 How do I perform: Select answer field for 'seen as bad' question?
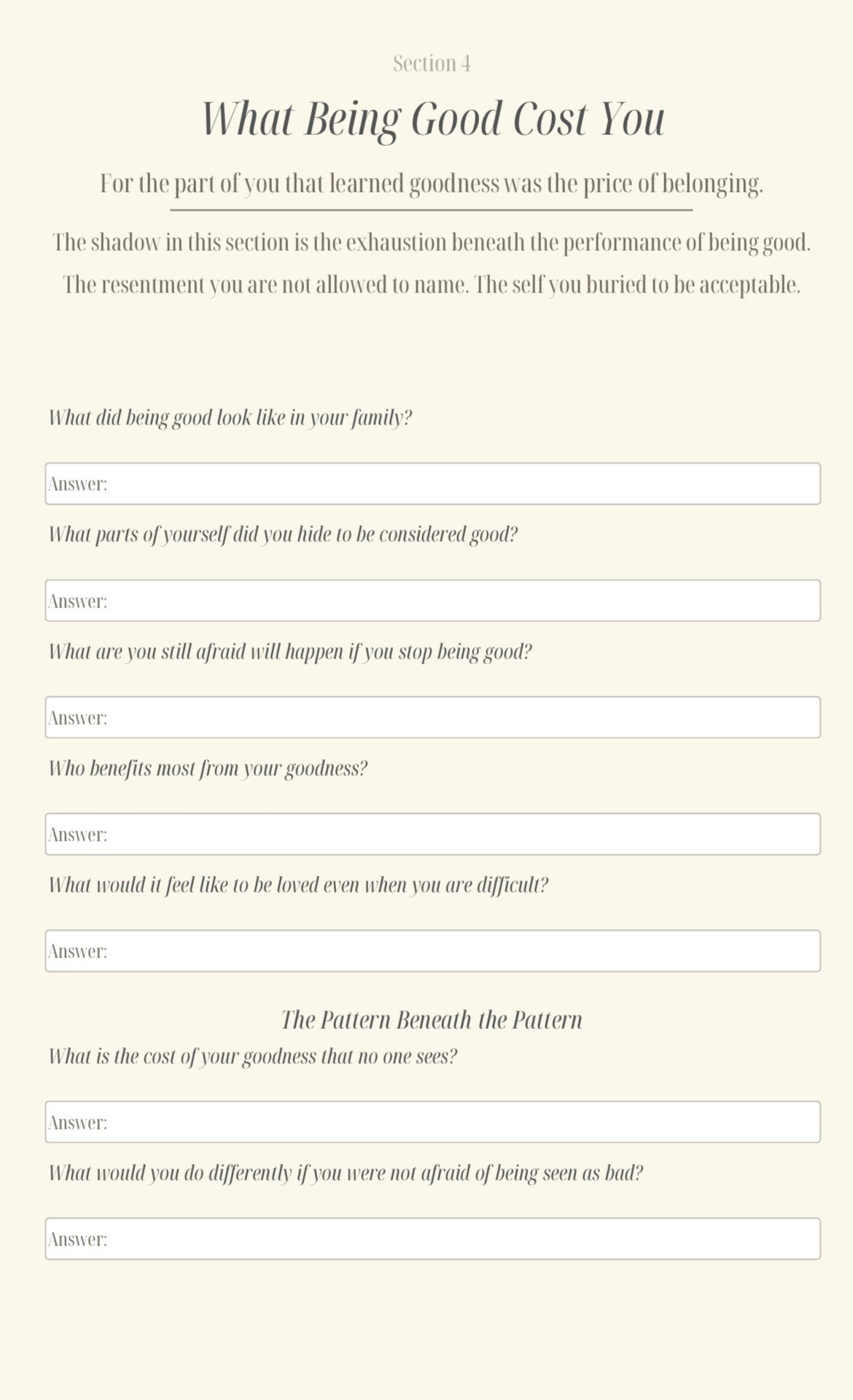[432, 1239]
